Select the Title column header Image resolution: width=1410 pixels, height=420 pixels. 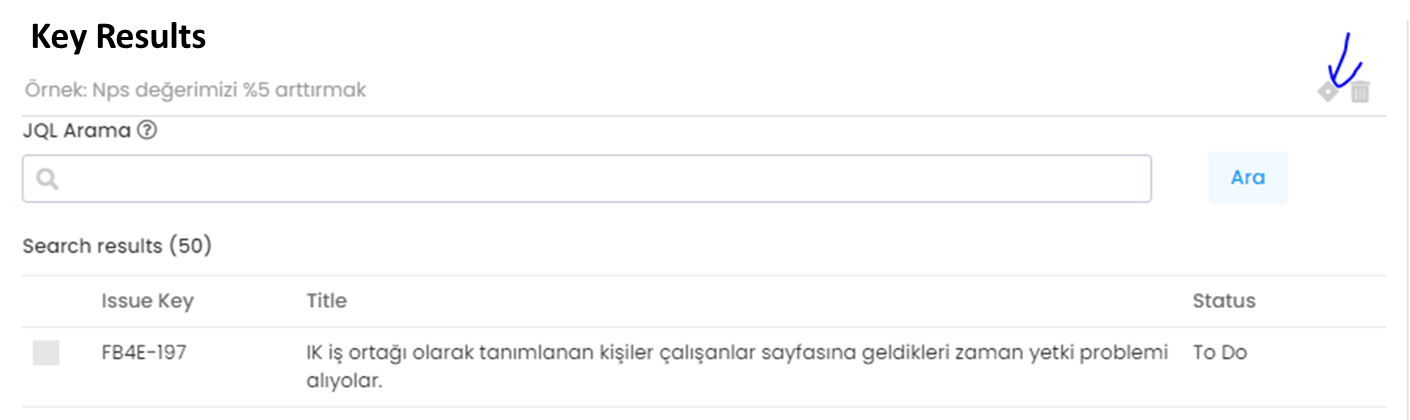point(326,301)
